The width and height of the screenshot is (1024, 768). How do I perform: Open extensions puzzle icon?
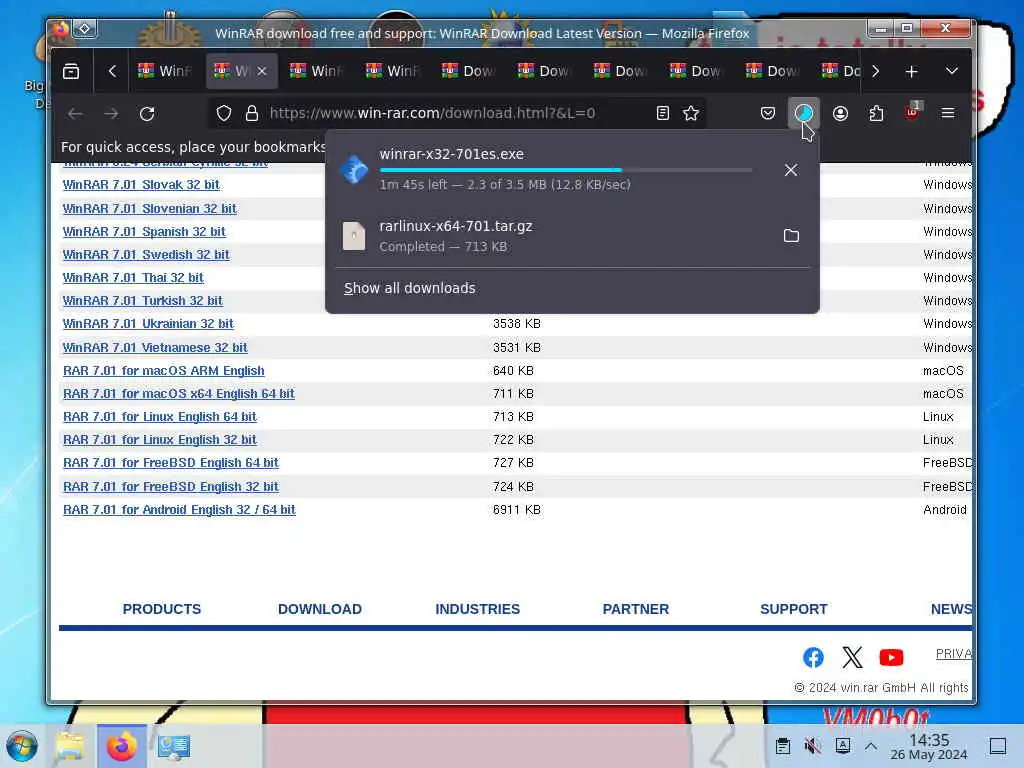876,114
